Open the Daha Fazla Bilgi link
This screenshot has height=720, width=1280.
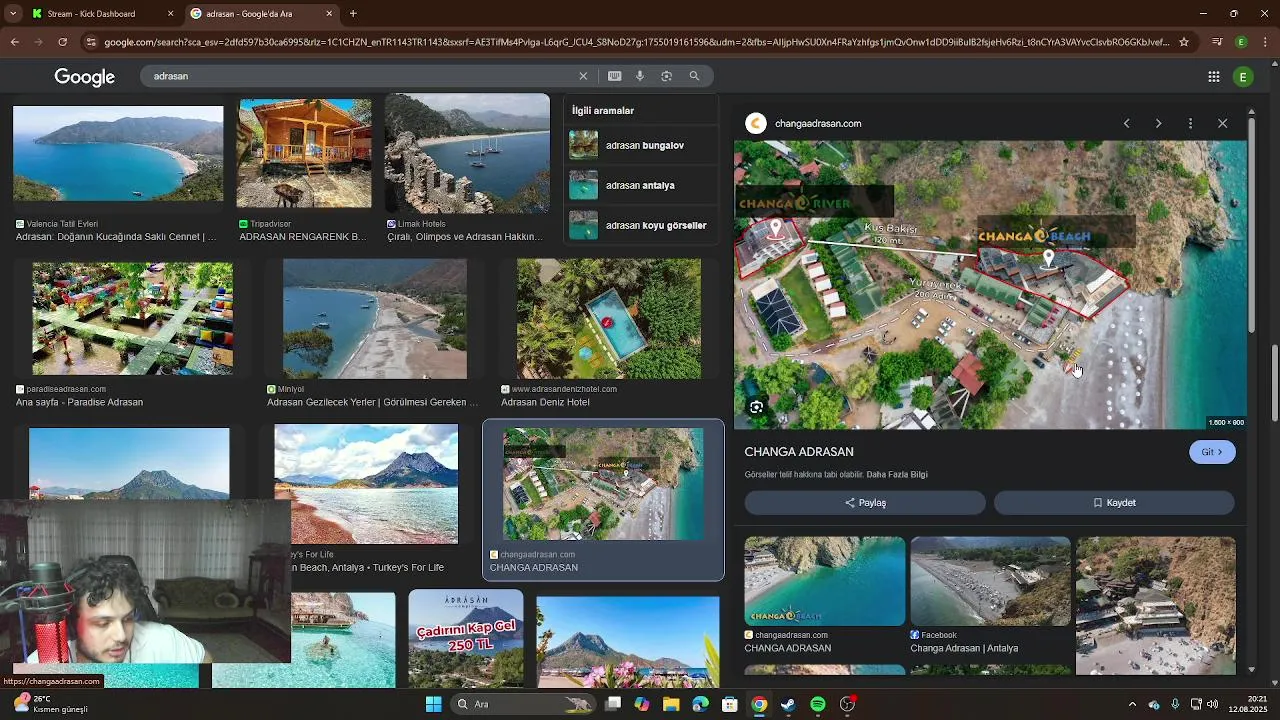click(x=897, y=474)
